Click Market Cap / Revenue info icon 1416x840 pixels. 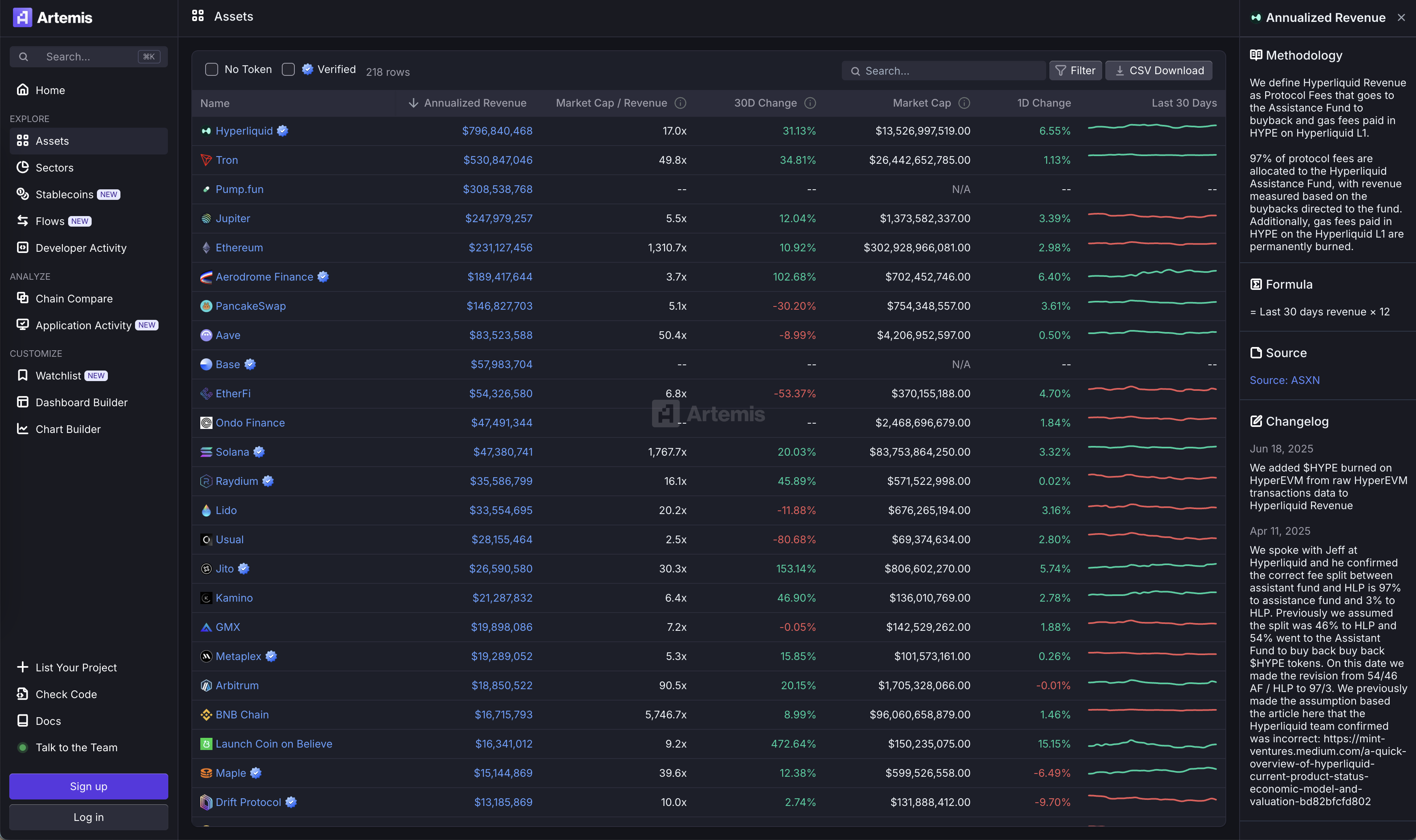tap(680, 103)
